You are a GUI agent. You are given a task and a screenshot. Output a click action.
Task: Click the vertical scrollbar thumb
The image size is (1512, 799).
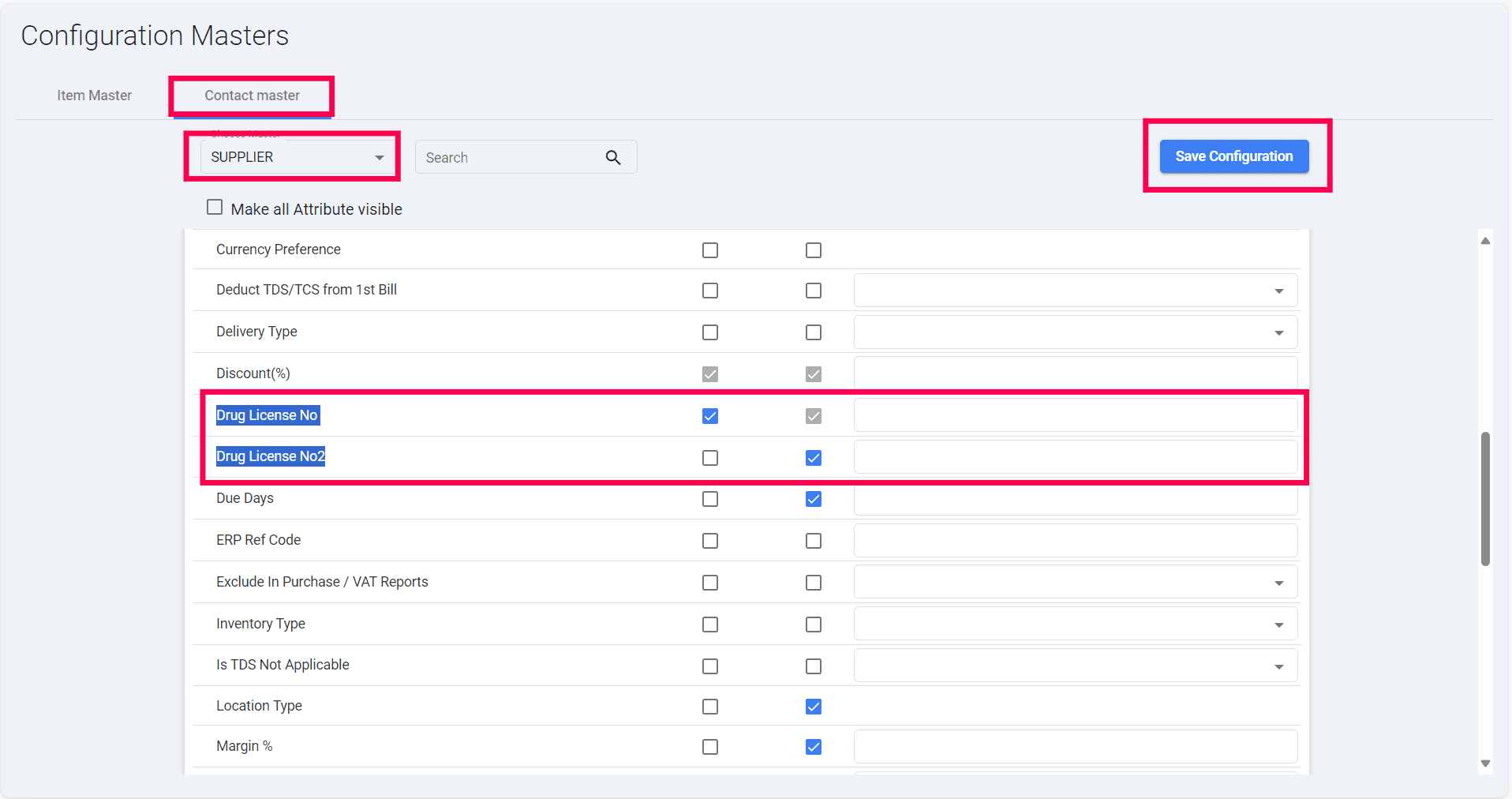coord(1485,498)
